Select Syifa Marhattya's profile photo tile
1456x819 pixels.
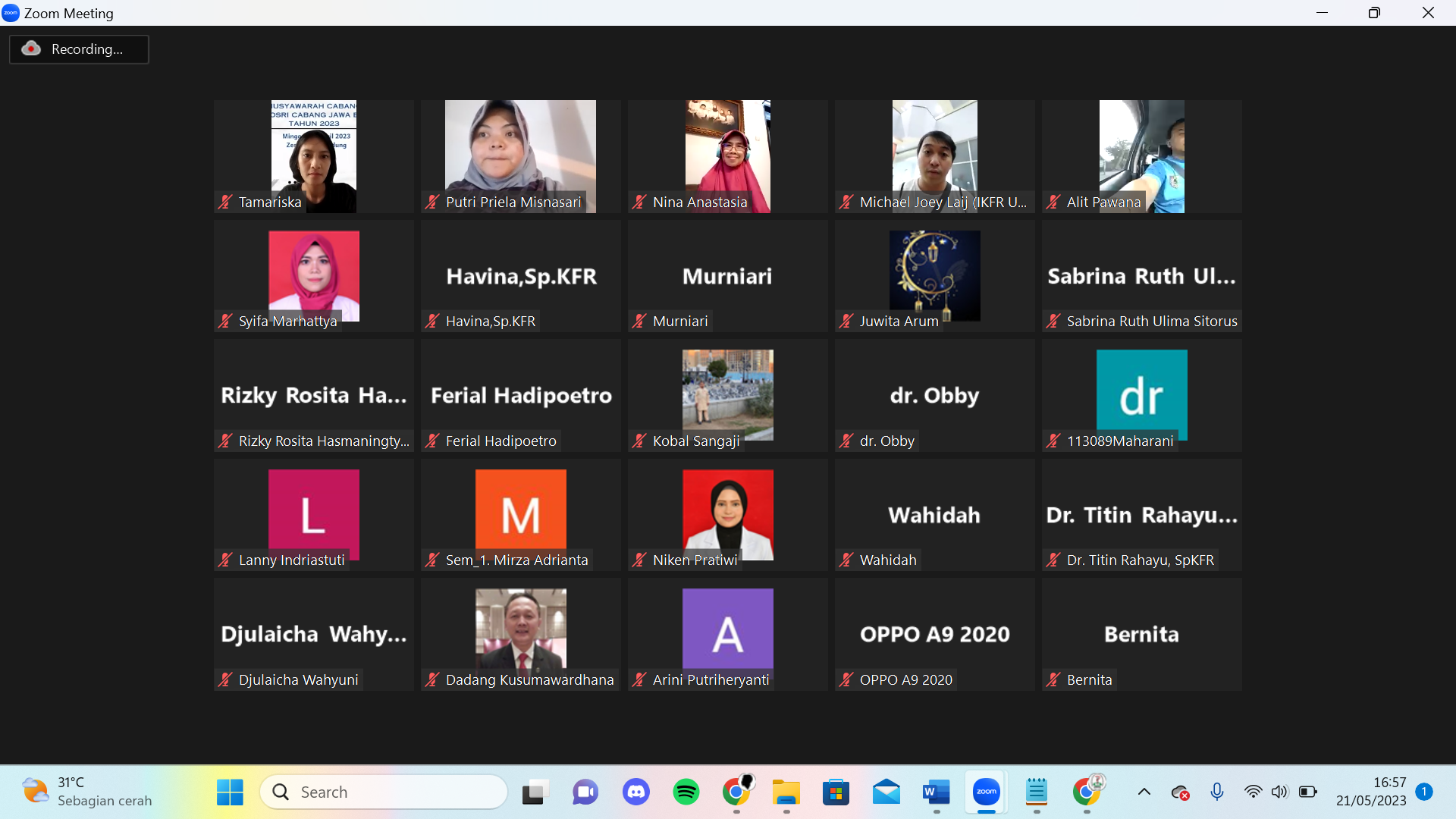[314, 276]
